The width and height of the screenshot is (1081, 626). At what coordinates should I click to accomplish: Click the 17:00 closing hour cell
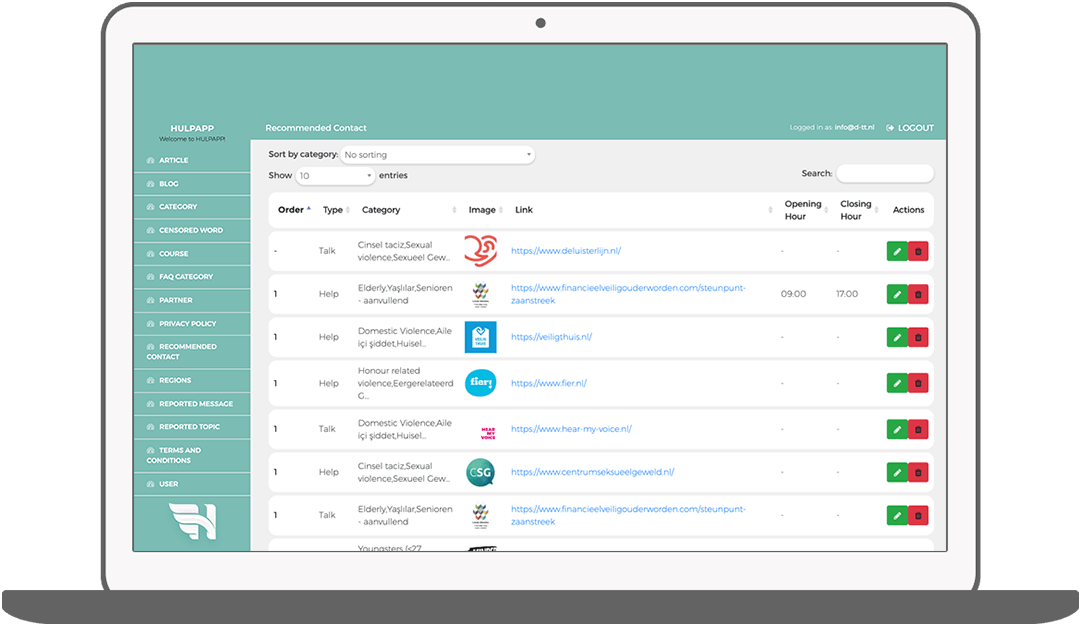(847, 294)
